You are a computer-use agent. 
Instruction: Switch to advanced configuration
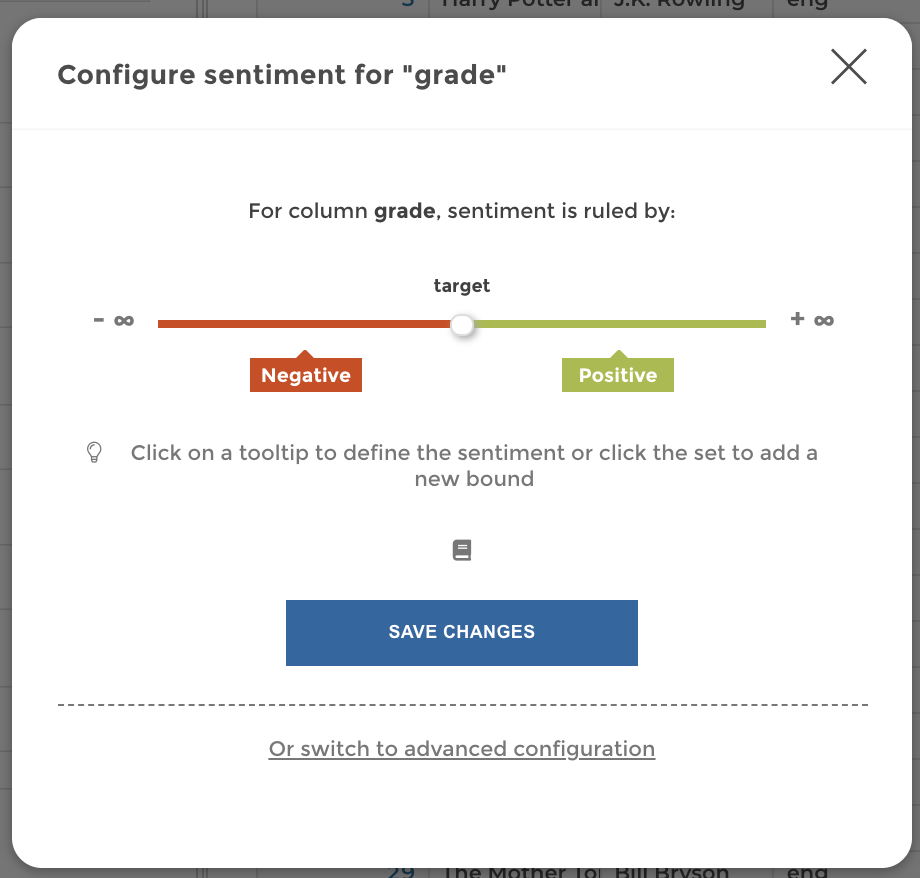point(462,749)
